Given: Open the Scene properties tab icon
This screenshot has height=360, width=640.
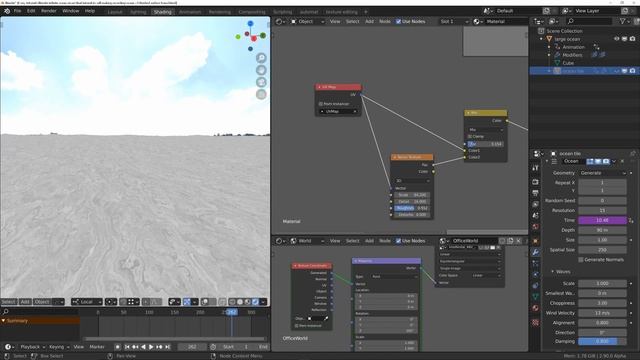Looking at the screenshot, I should point(536,215).
